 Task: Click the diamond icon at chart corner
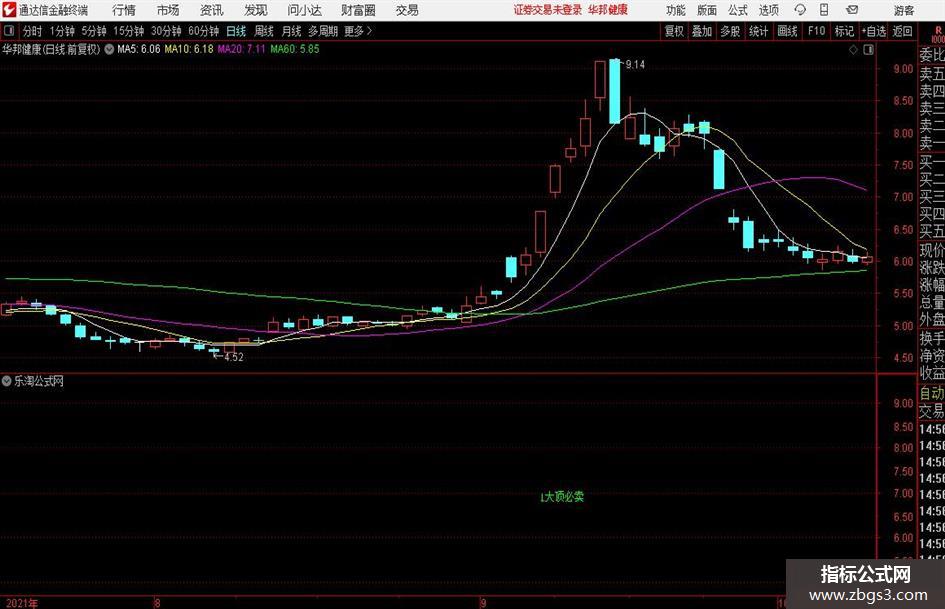click(x=853, y=50)
